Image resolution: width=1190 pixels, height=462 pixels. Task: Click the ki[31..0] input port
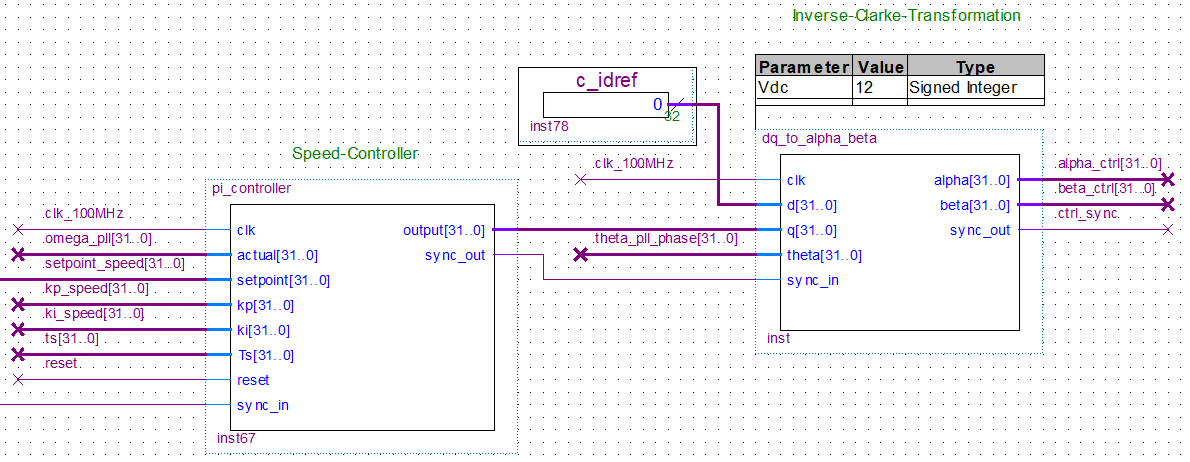[263, 330]
